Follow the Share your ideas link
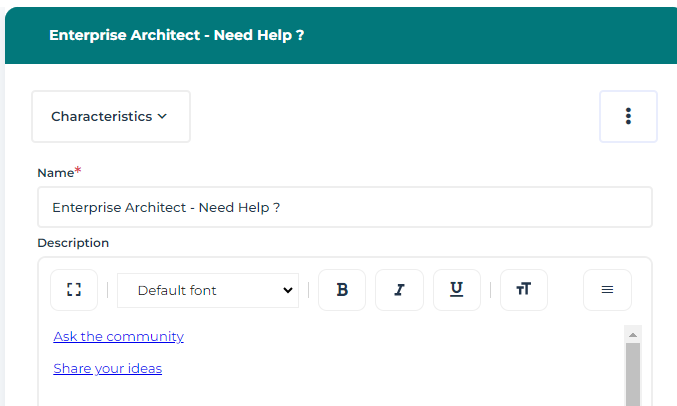 (108, 368)
